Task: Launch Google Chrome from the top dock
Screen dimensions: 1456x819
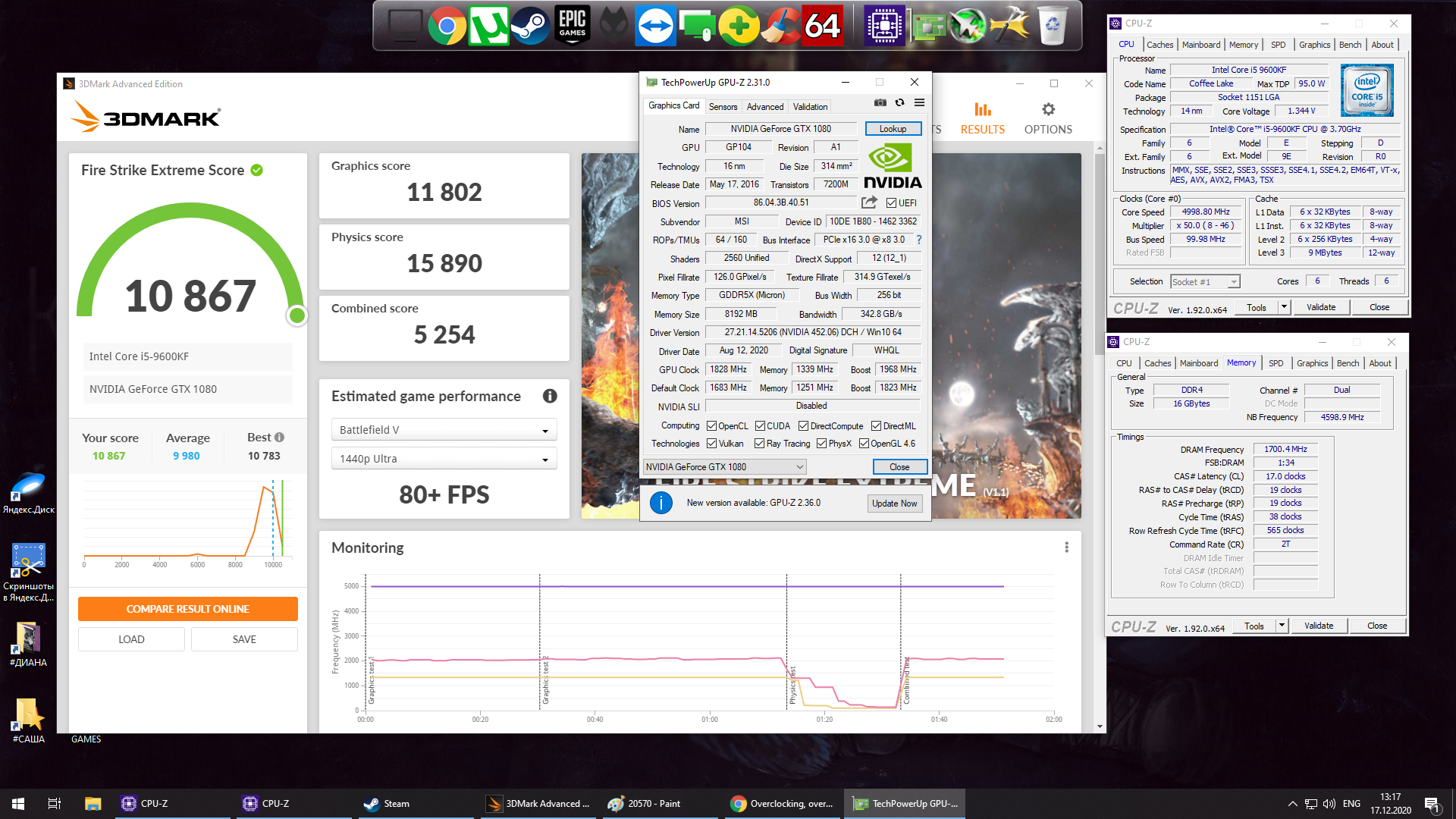Action: [x=447, y=27]
